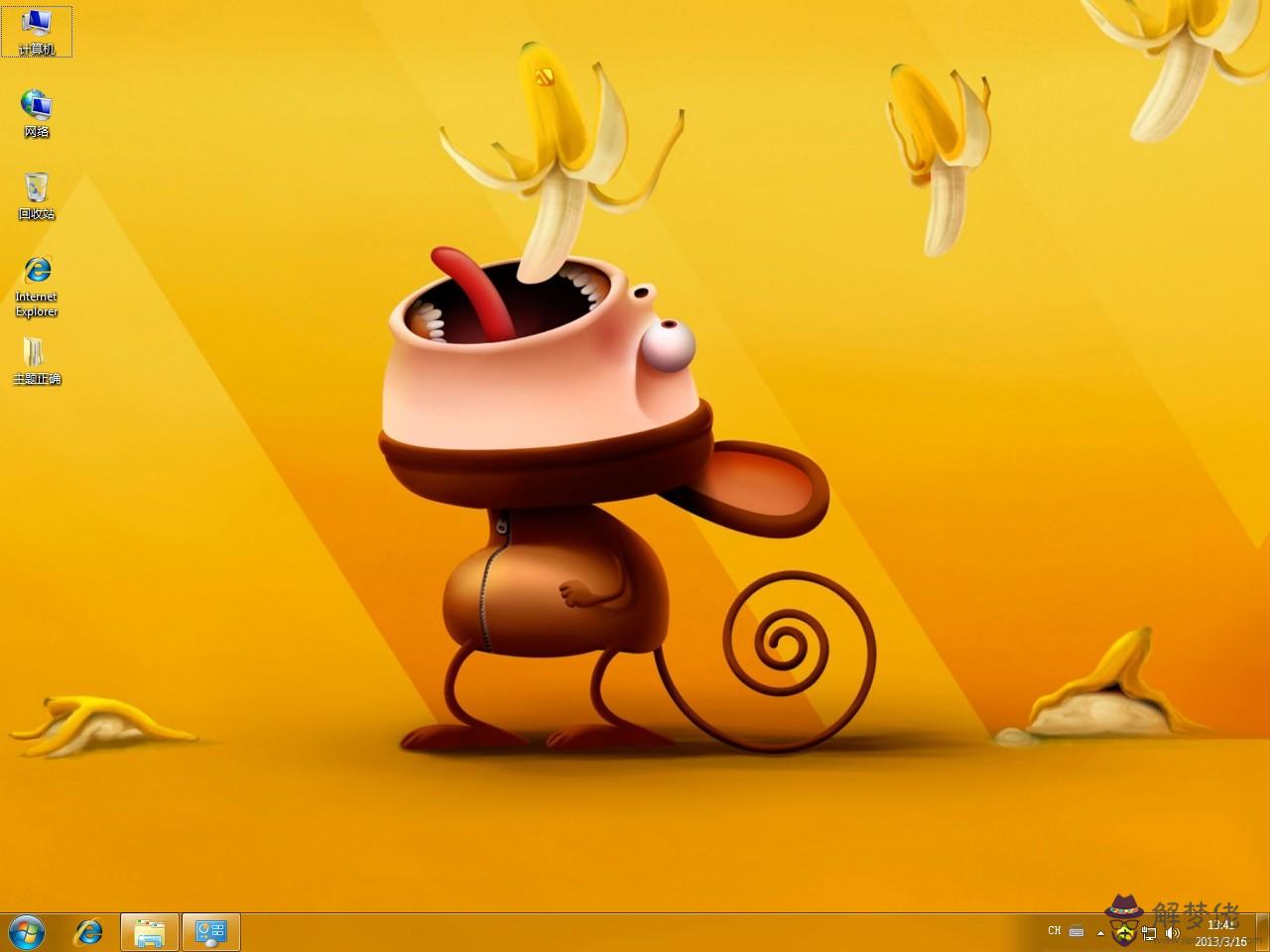
Task: Select the Internet Explorer desktop shortcut
Action: [x=37, y=288]
